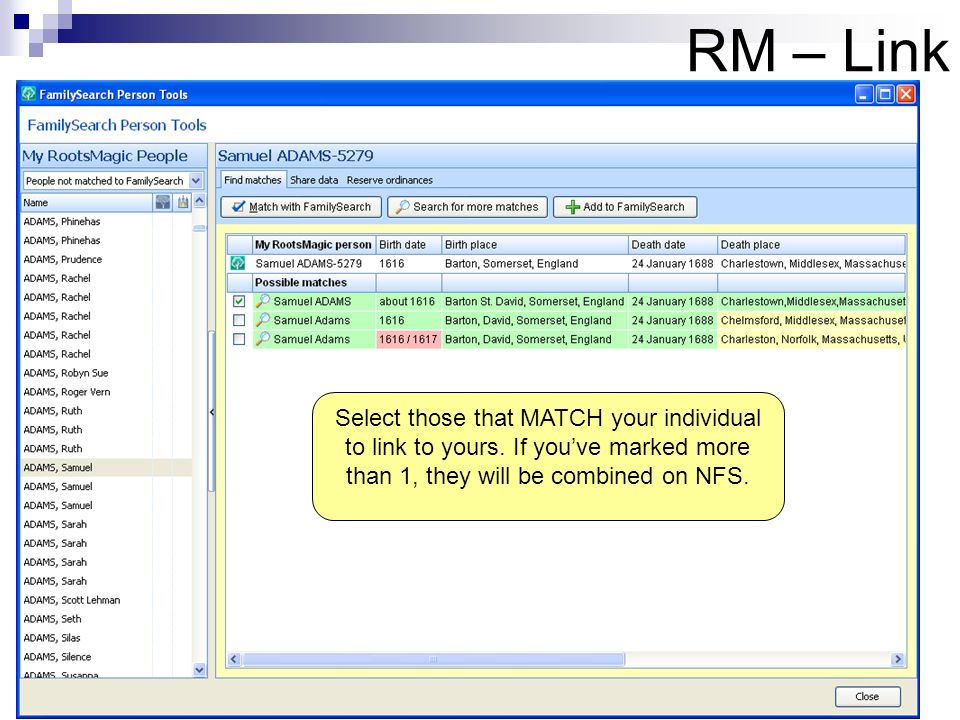Click the Name column header in people list
The width and height of the screenshot is (960, 720).
[x=87, y=203]
